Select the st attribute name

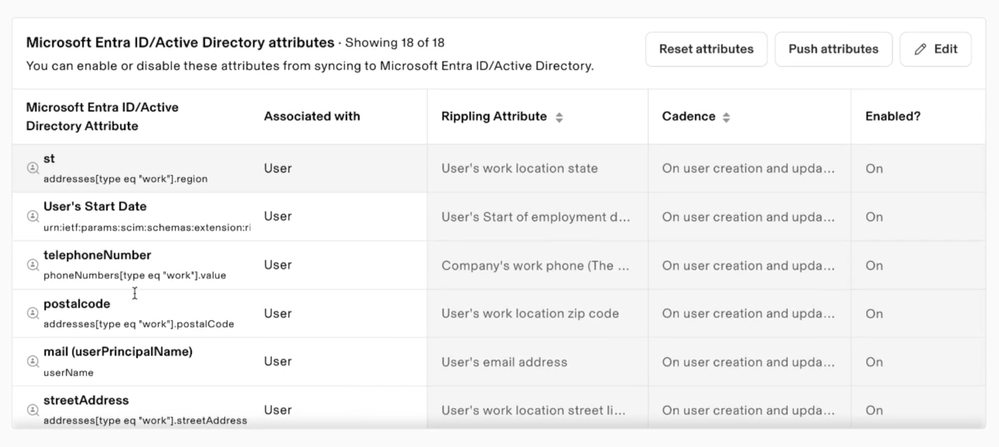point(49,159)
